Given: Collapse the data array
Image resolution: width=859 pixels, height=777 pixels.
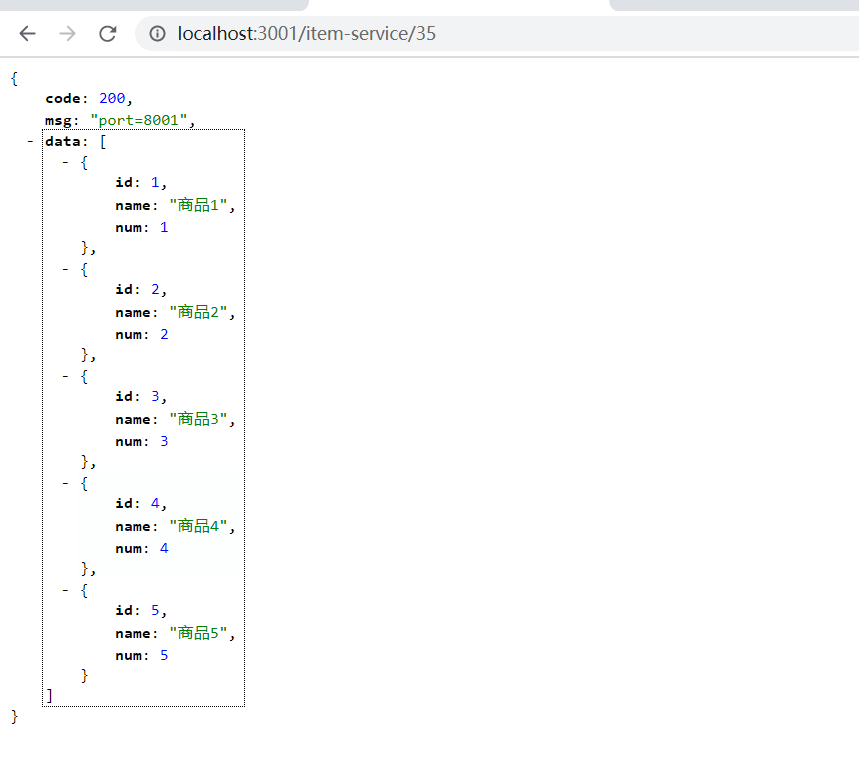Looking at the screenshot, I should [x=29, y=141].
